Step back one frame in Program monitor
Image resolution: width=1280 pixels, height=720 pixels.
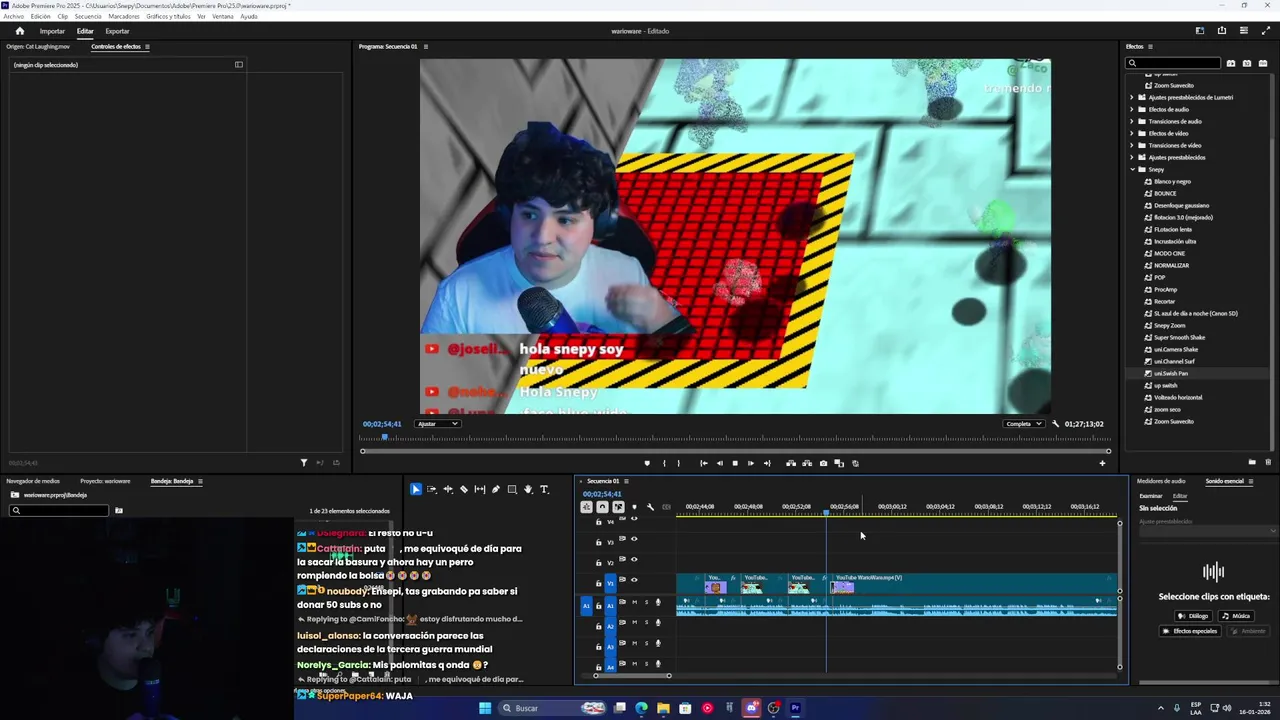pyautogui.click(x=719, y=463)
